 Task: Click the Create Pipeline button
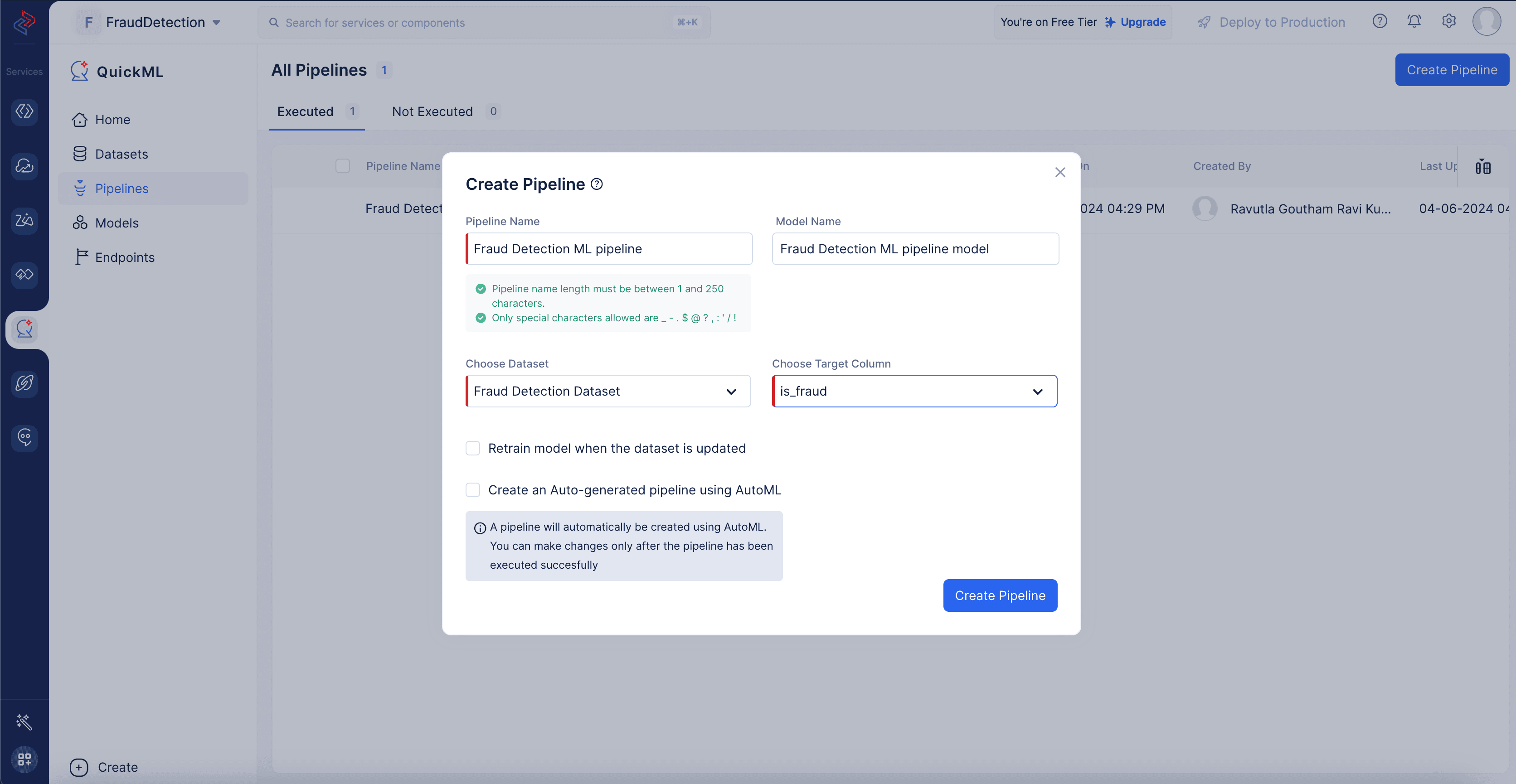1000,595
